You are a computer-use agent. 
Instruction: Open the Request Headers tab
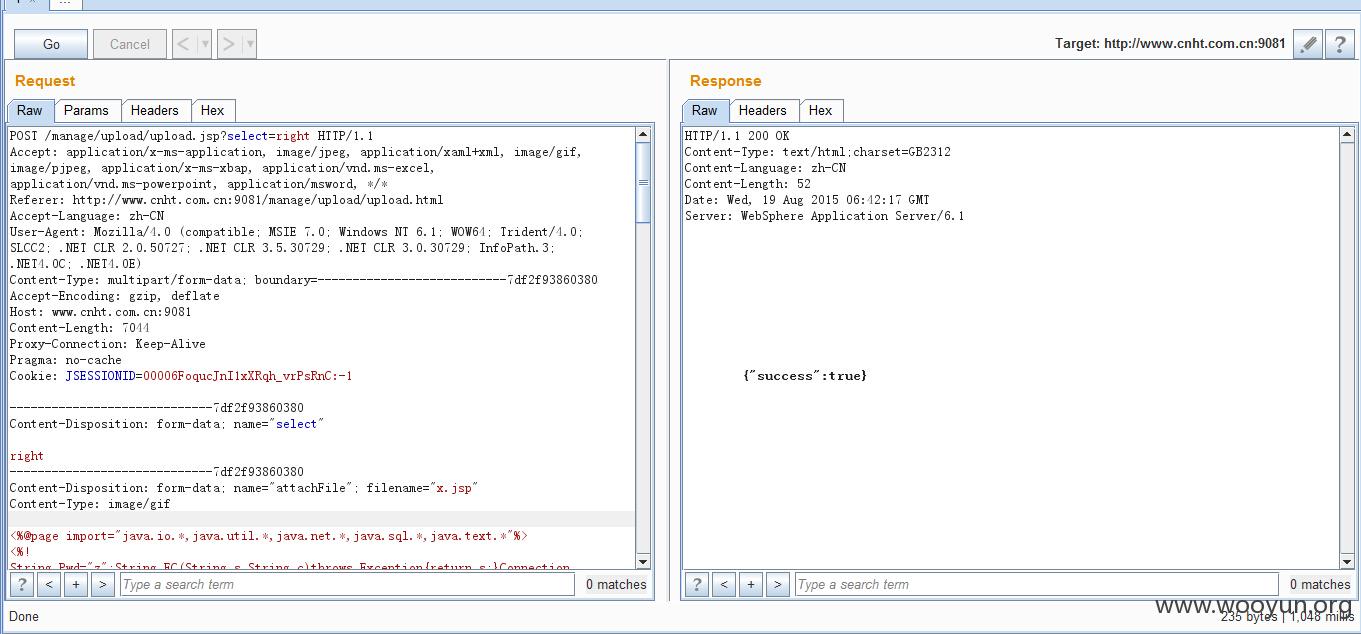click(155, 110)
